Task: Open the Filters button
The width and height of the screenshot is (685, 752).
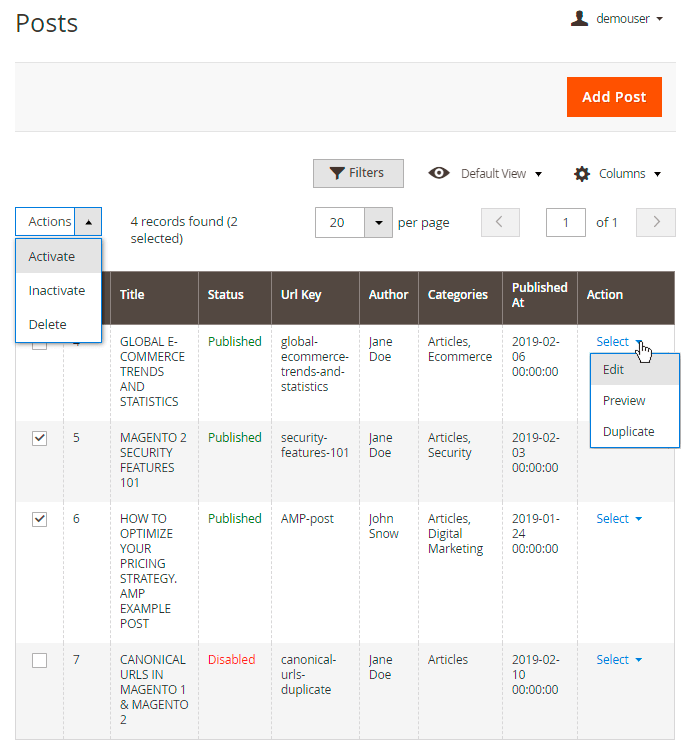Action: [358, 173]
